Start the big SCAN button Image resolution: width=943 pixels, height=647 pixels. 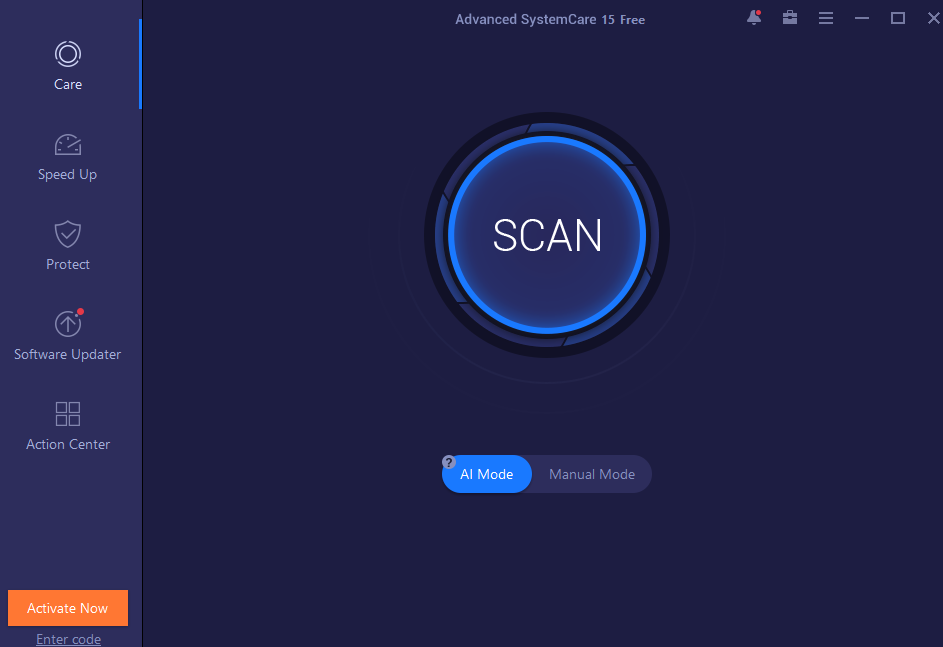coord(547,235)
